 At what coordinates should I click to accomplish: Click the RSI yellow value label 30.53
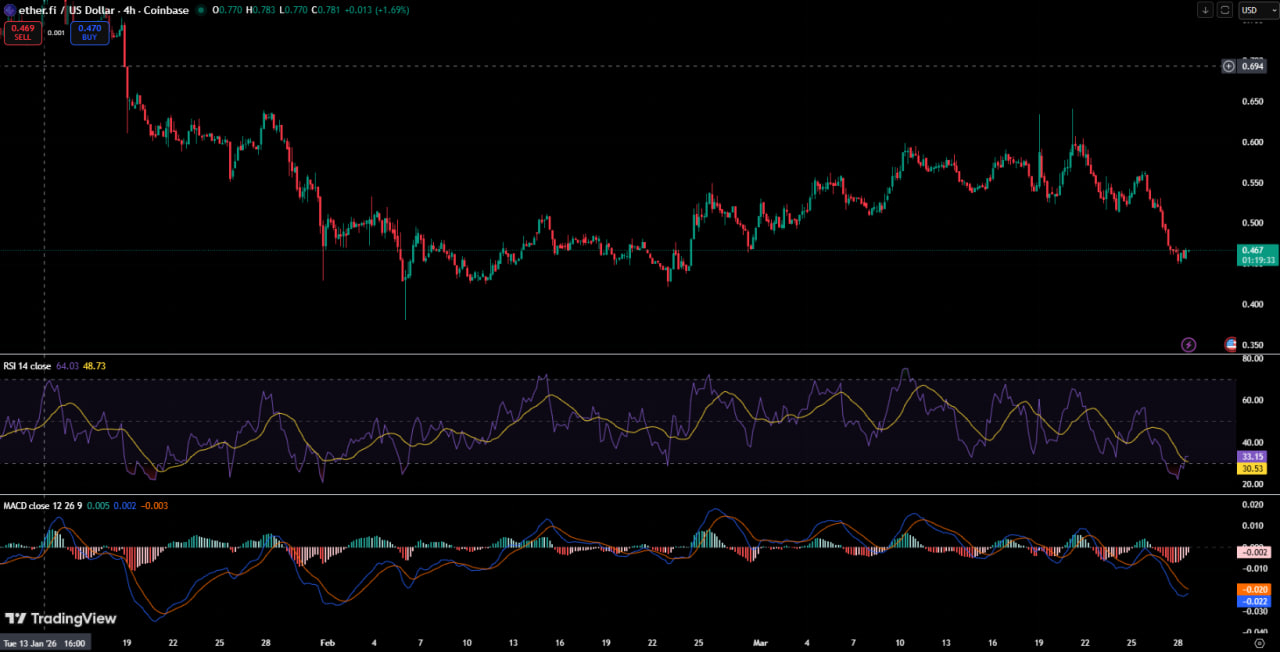coord(1253,468)
